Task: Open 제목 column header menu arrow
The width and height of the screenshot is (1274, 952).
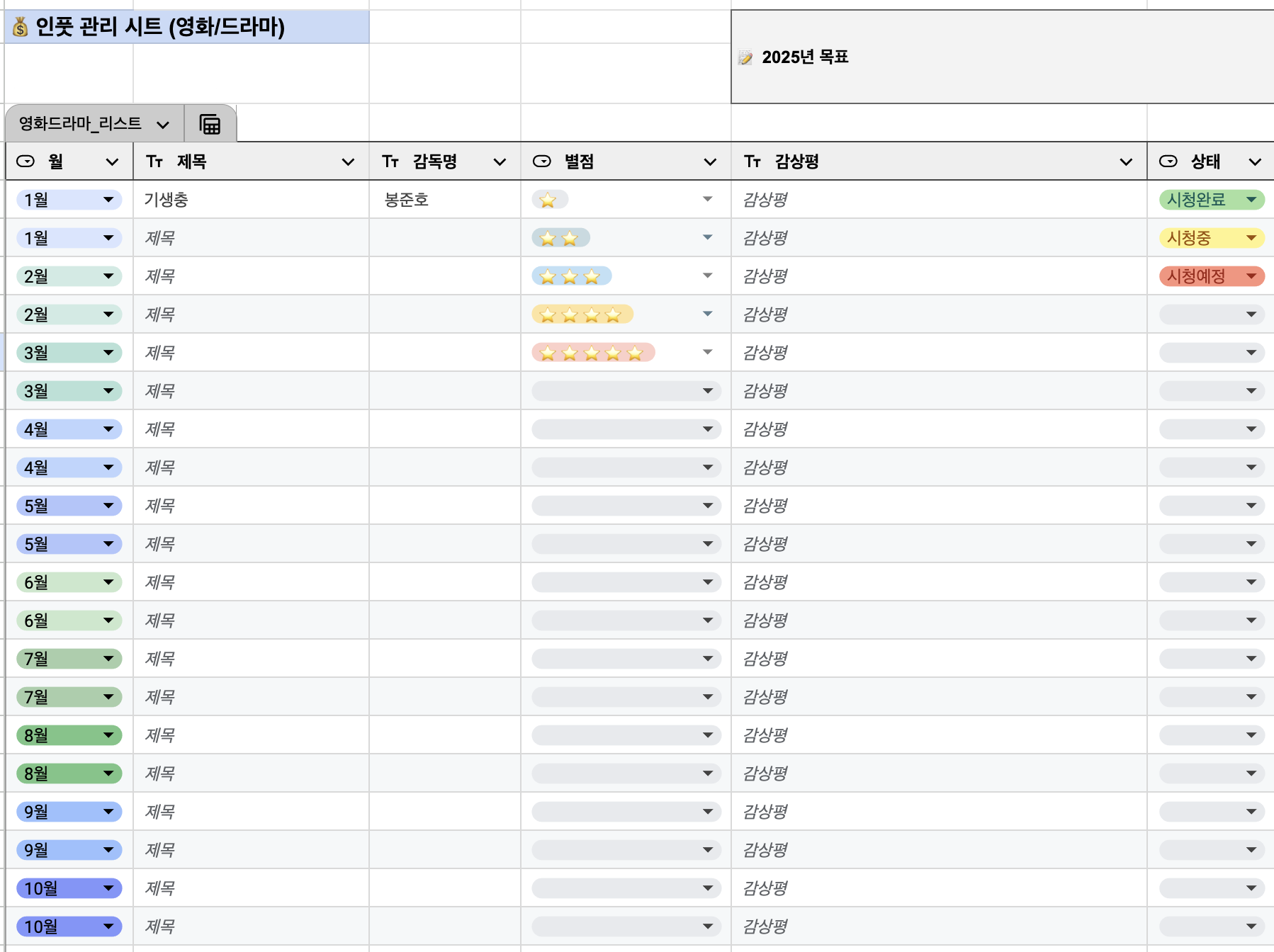Action: click(348, 162)
